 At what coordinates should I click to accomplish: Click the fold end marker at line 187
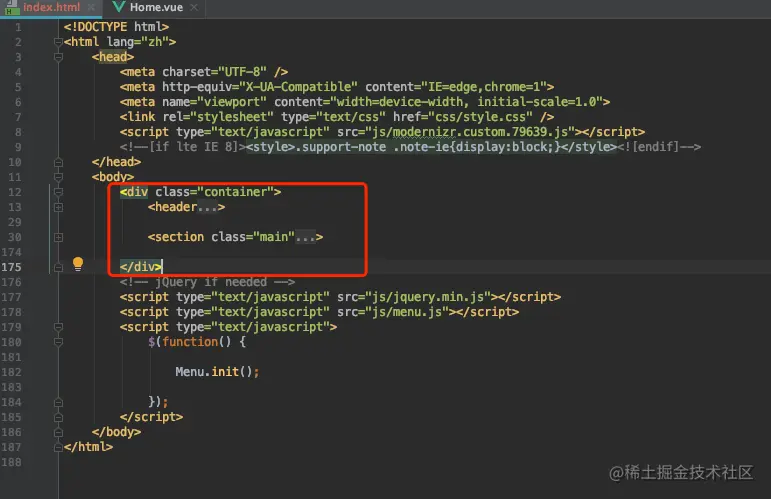click(x=58, y=447)
